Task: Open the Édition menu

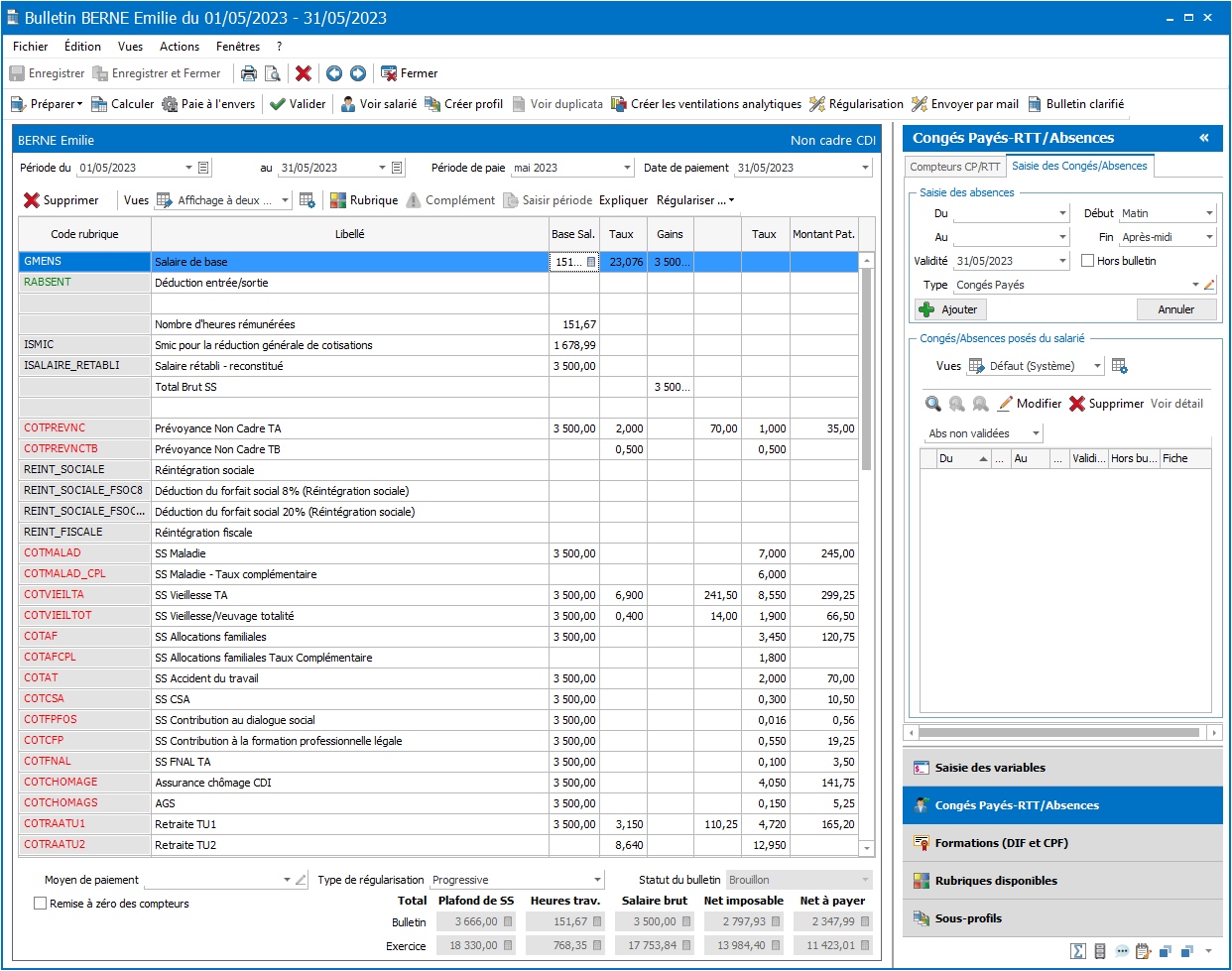Action: click(x=82, y=47)
